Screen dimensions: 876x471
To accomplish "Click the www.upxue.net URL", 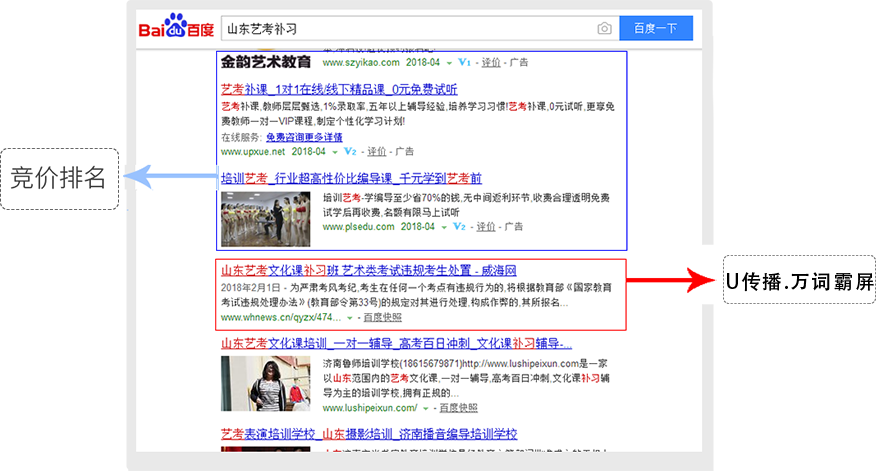I will (253, 151).
